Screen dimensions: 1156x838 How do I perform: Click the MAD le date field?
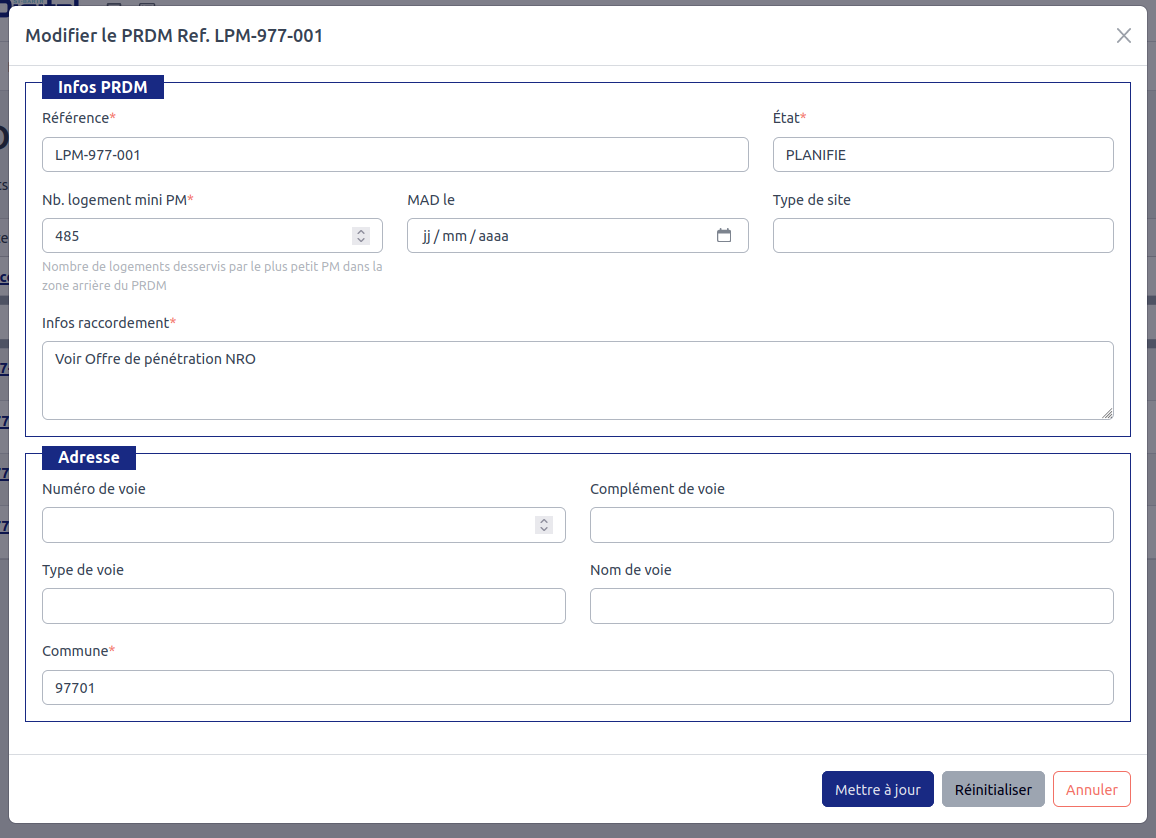560,236
